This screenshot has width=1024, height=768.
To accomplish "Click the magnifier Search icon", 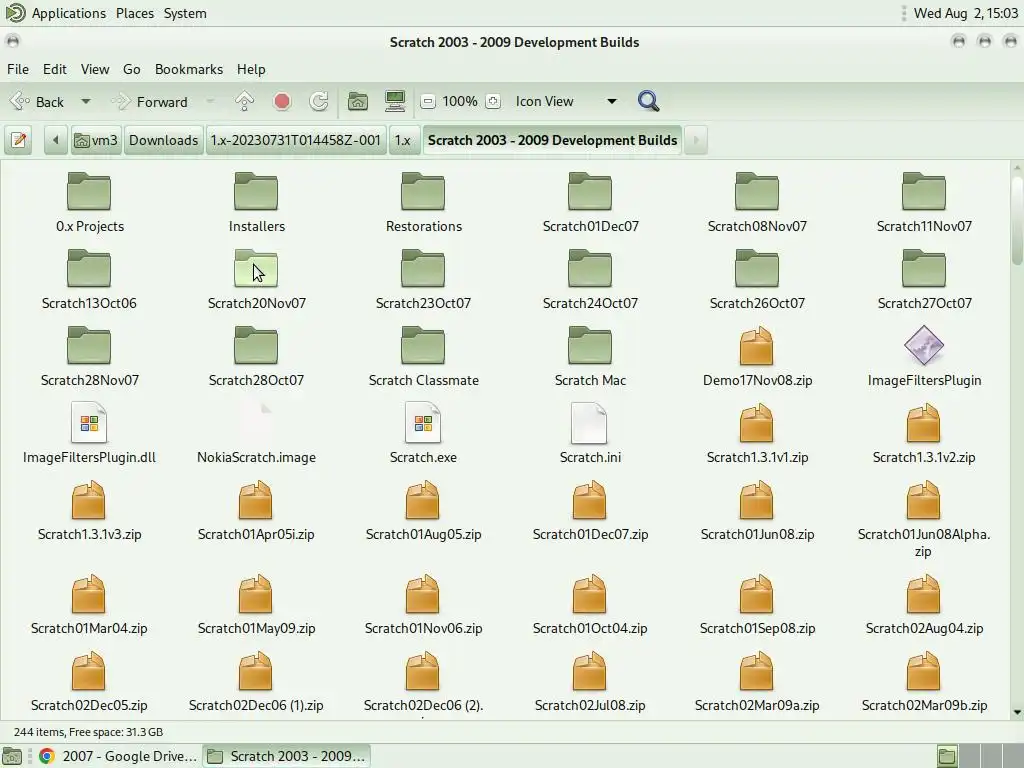I will [648, 101].
